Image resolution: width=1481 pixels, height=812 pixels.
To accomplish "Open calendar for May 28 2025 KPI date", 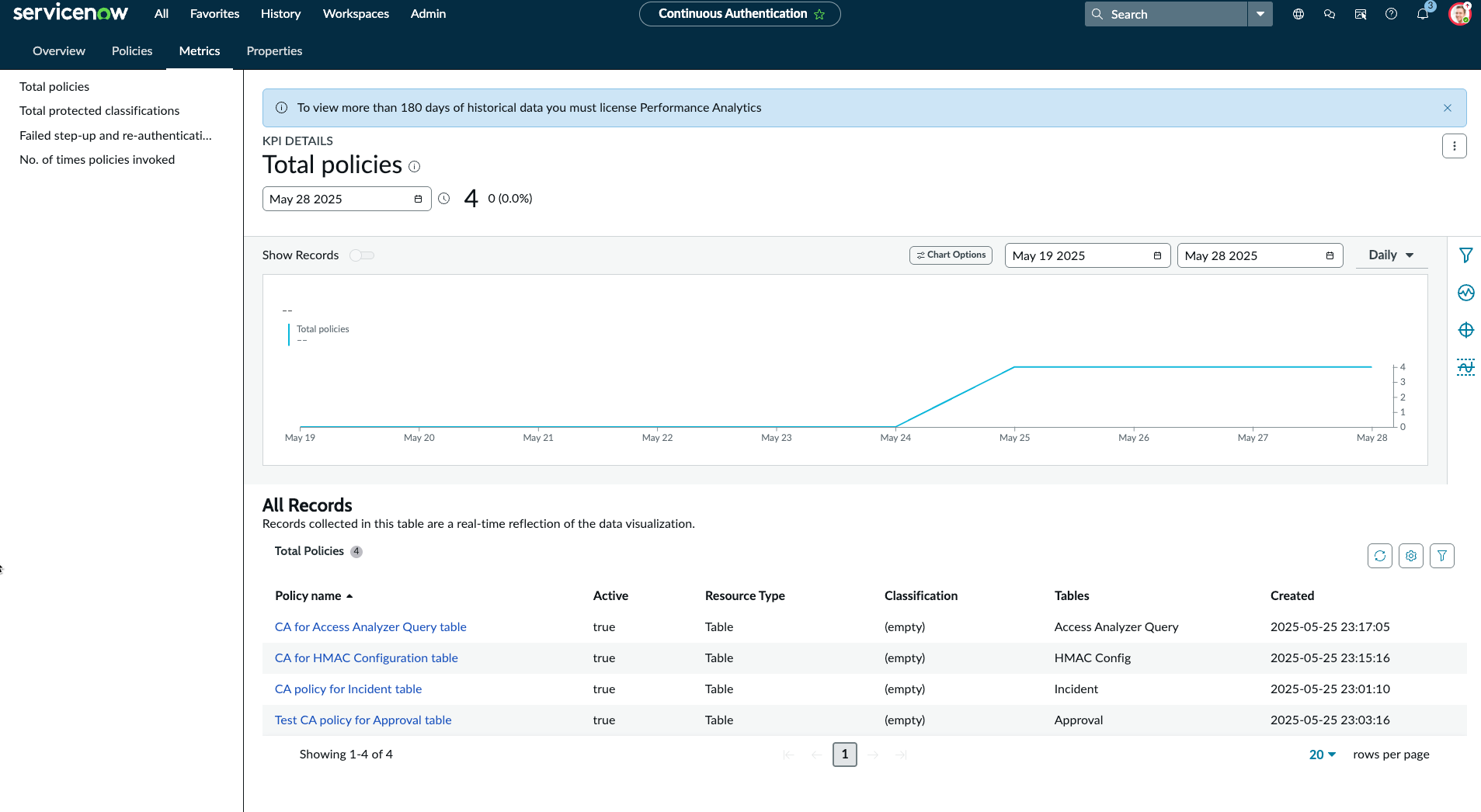I will (418, 199).
